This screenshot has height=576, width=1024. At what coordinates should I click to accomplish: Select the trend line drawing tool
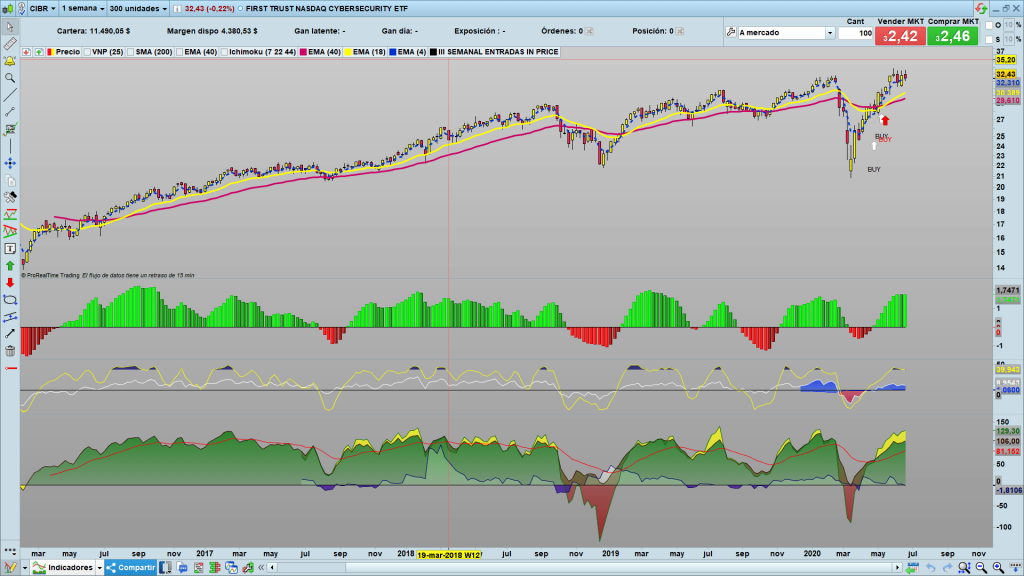10,95
